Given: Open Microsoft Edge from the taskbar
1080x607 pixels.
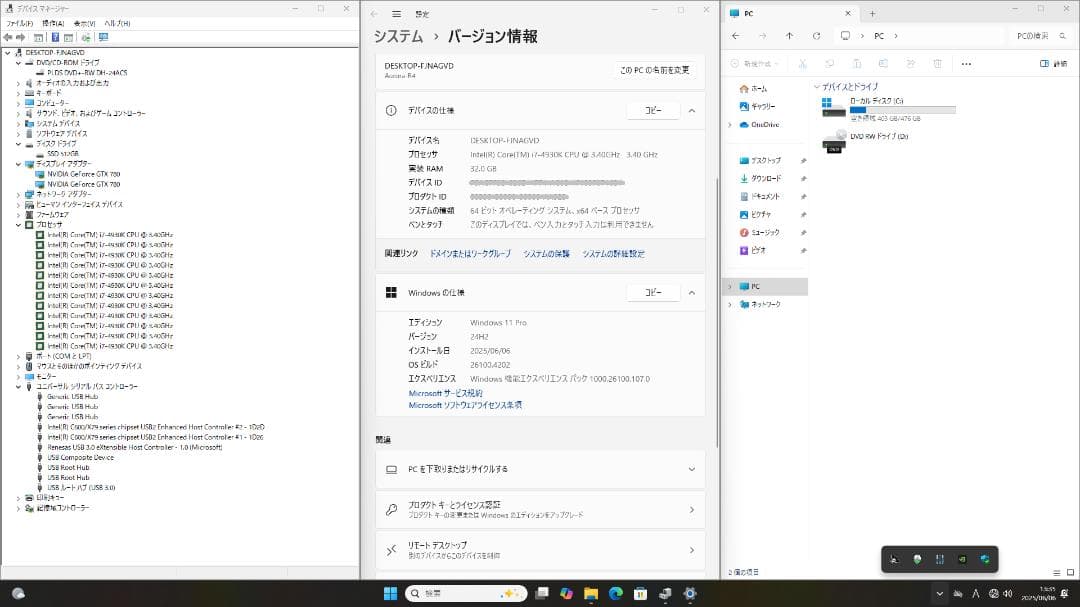Looking at the screenshot, I should (x=616, y=593).
